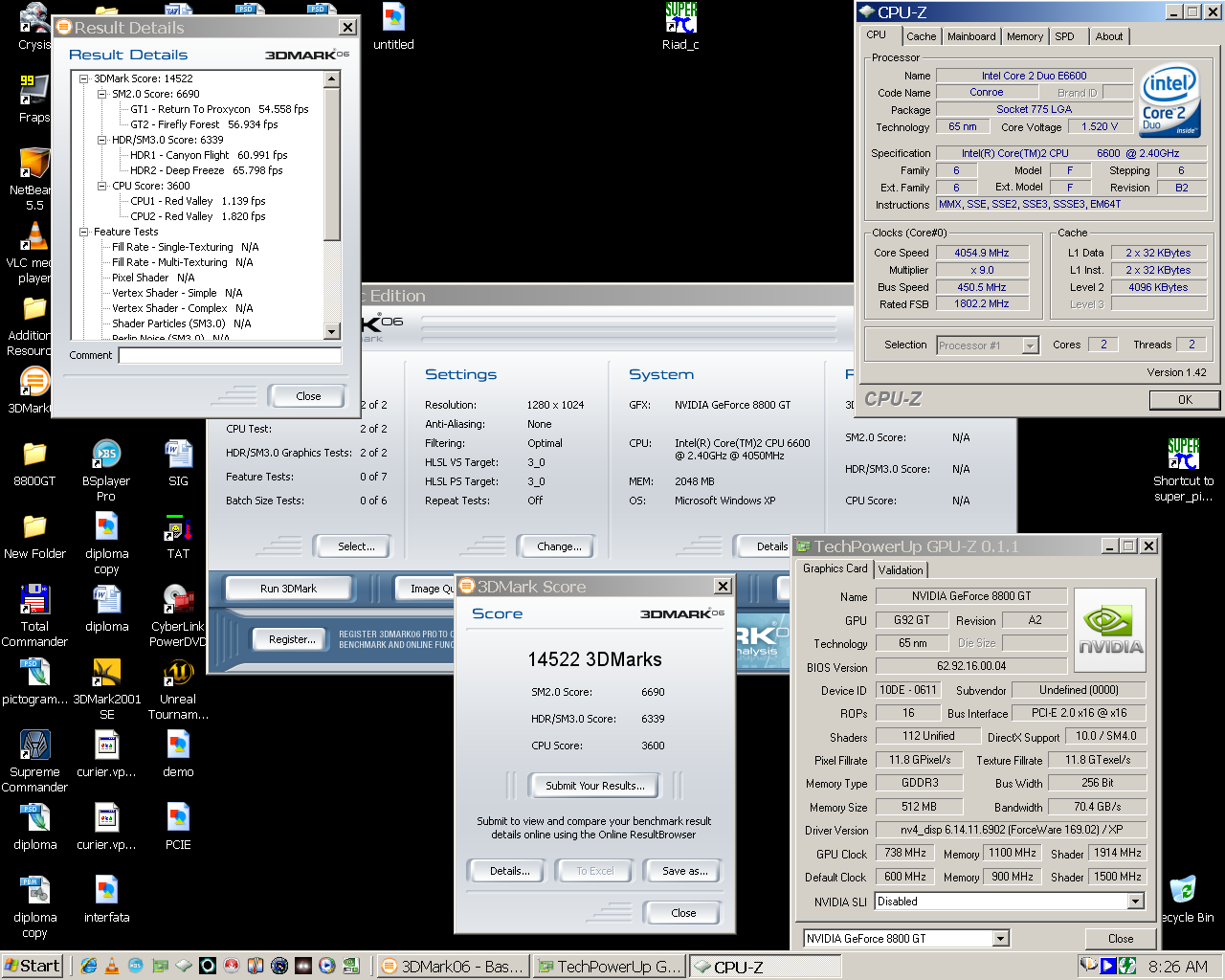Select 'GT1 - Return To Proxycon' row
This screenshot has width=1225, height=980.
pos(219,109)
